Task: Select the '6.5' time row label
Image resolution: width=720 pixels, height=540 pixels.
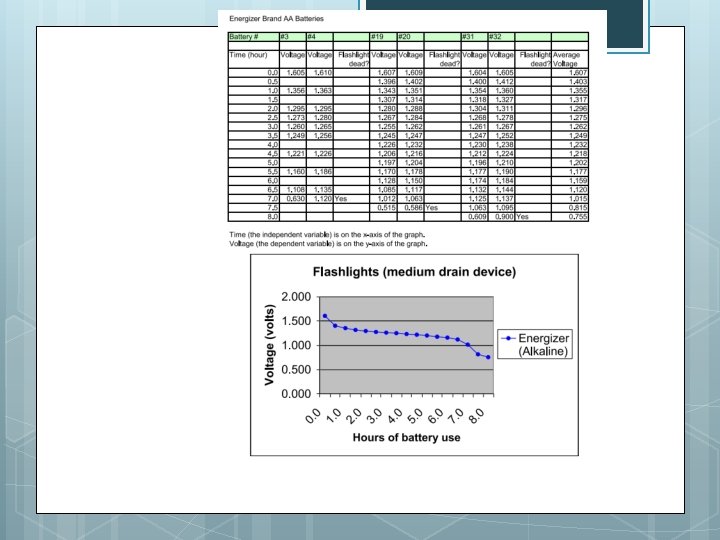Action: (x=254, y=190)
